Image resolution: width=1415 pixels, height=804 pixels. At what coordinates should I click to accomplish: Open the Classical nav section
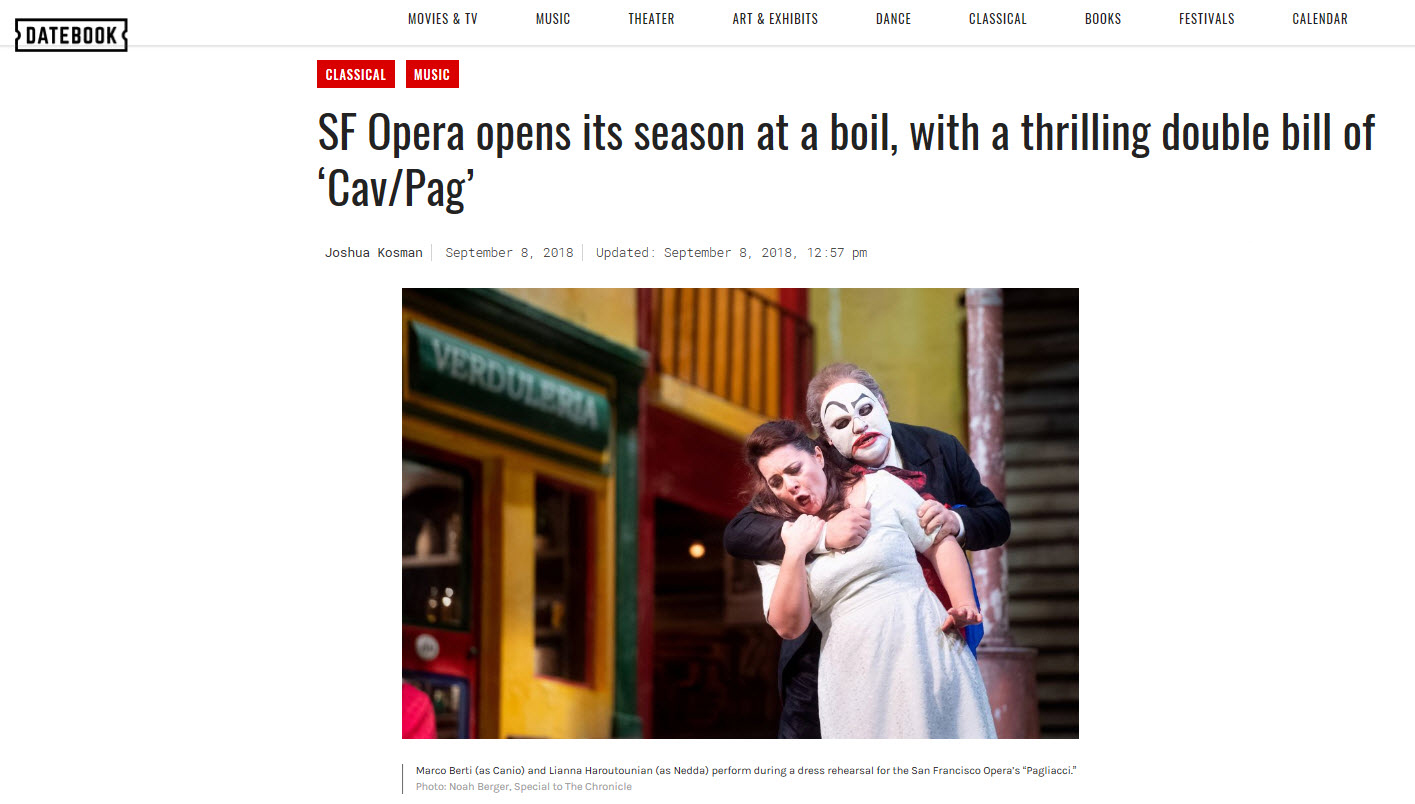998,19
